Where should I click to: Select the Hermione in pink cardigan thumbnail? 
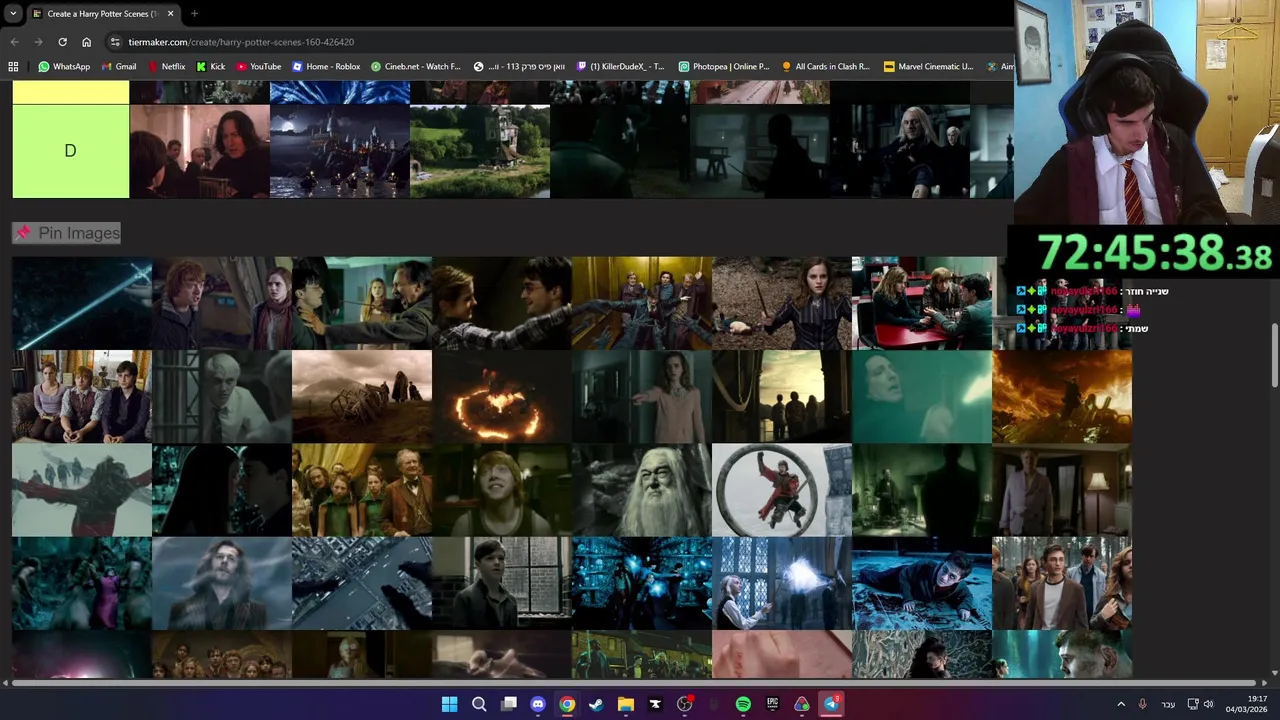click(642, 397)
